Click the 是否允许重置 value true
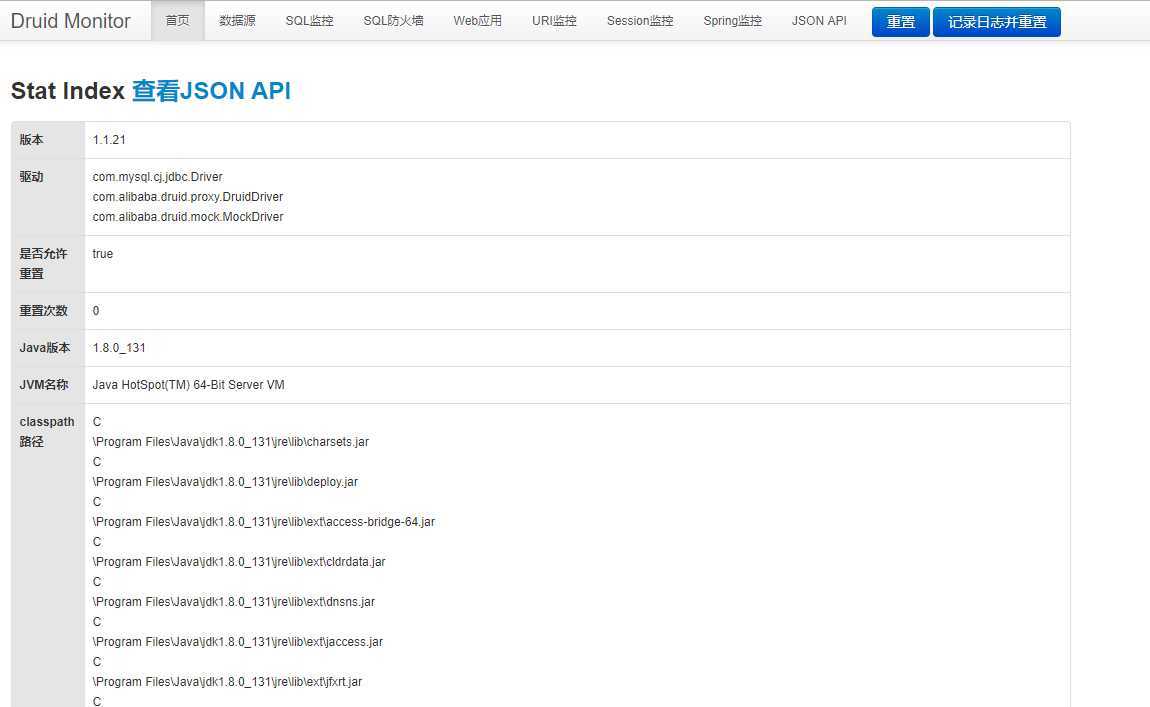 (103, 254)
